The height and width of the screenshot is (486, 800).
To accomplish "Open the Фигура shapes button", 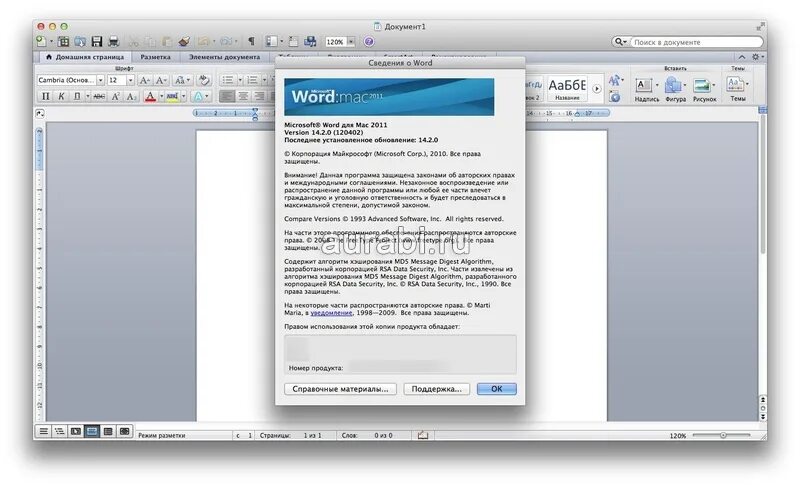I will [x=676, y=90].
